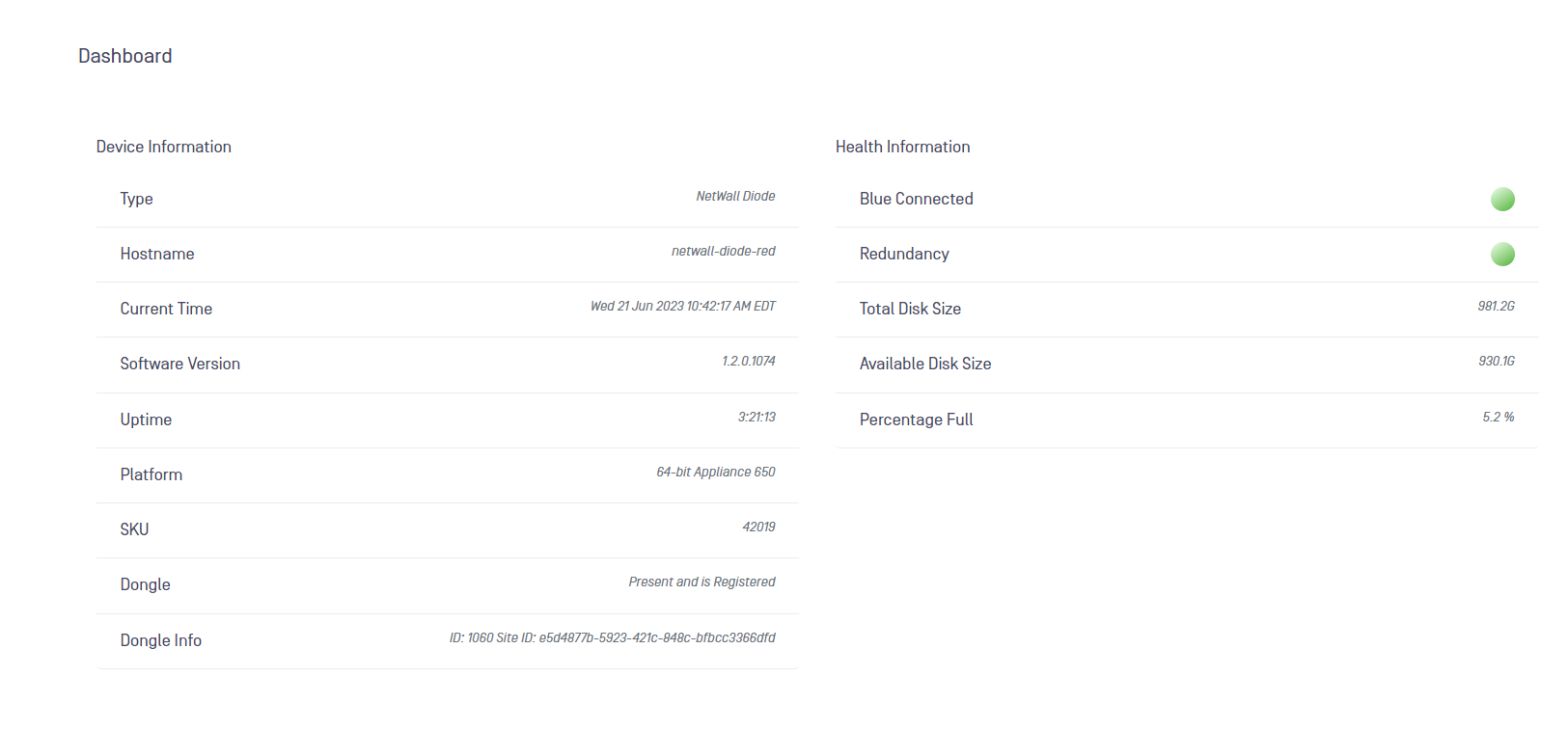Click the Dongle Info Site ID string

[x=613, y=637]
